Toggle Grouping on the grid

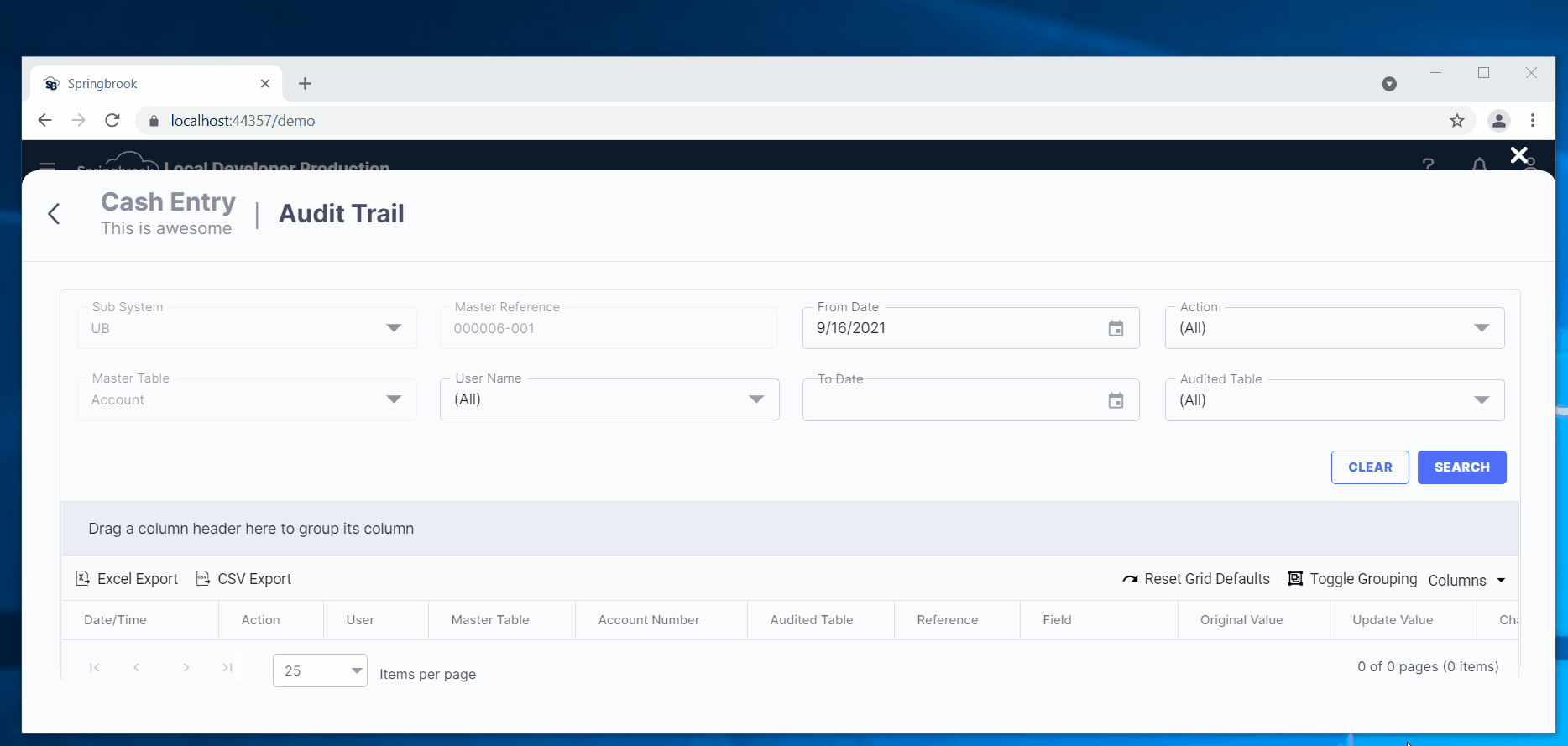(1352, 579)
